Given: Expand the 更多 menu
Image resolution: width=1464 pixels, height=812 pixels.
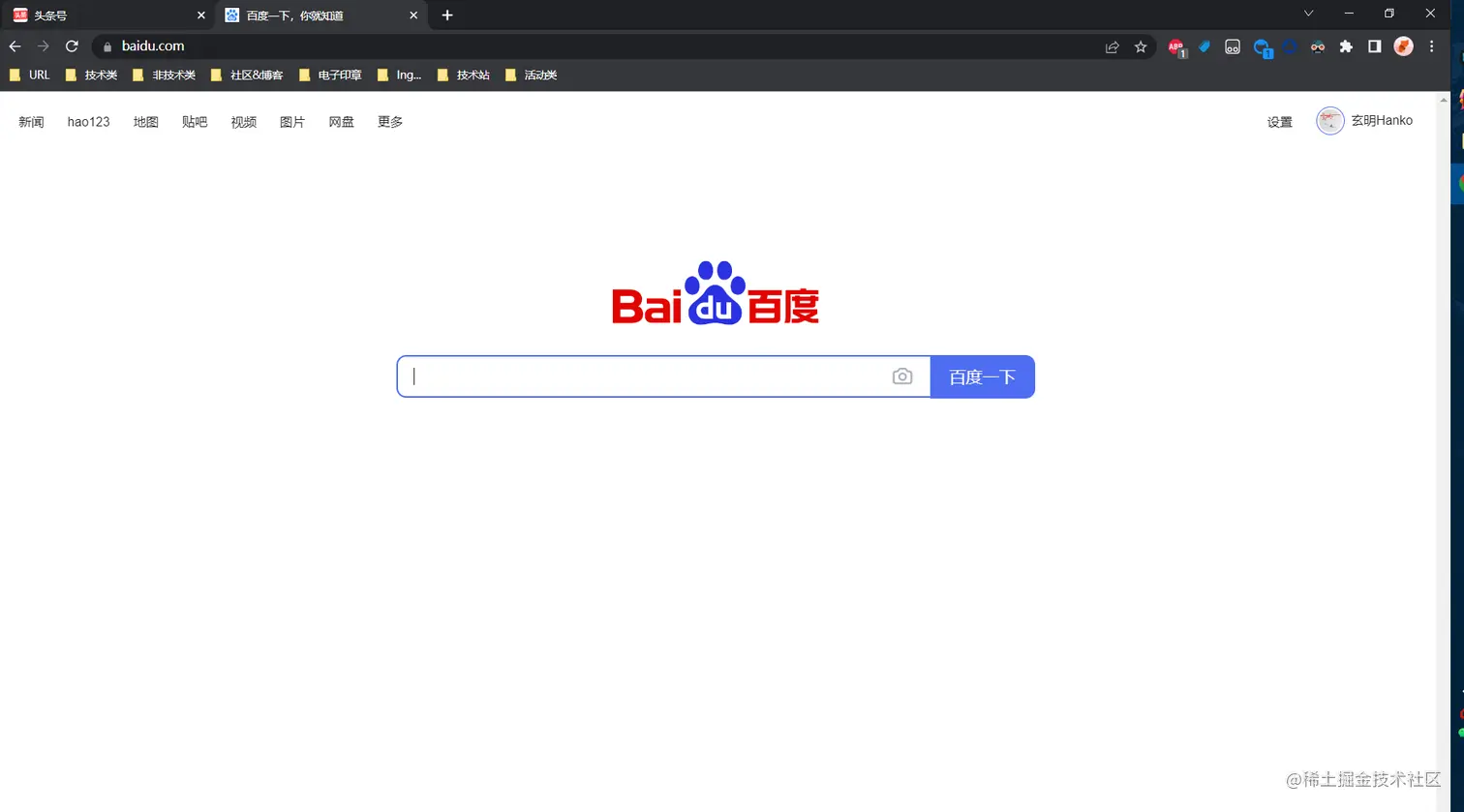Looking at the screenshot, I should point(390,122).
